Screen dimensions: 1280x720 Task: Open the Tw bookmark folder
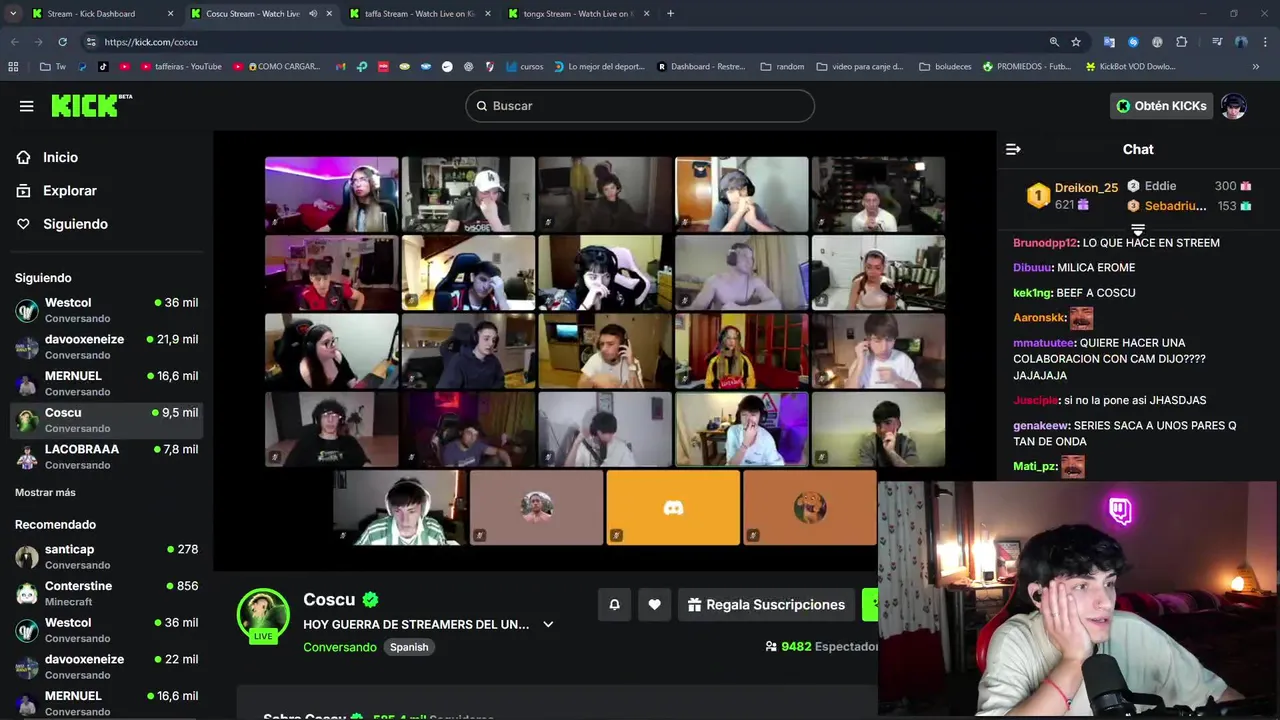point(53,67)
